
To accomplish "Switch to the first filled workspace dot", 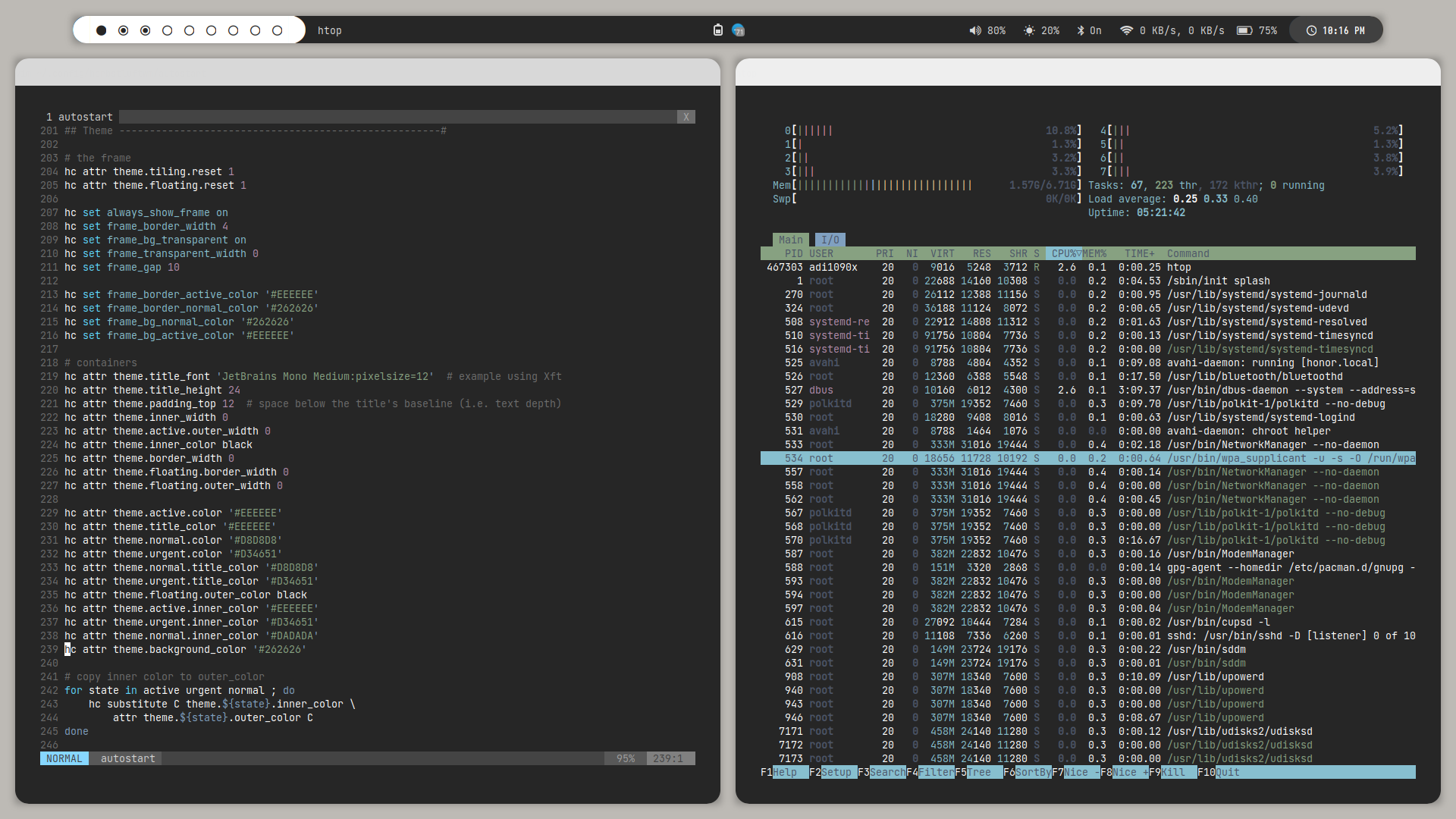I will click(101, 30).
